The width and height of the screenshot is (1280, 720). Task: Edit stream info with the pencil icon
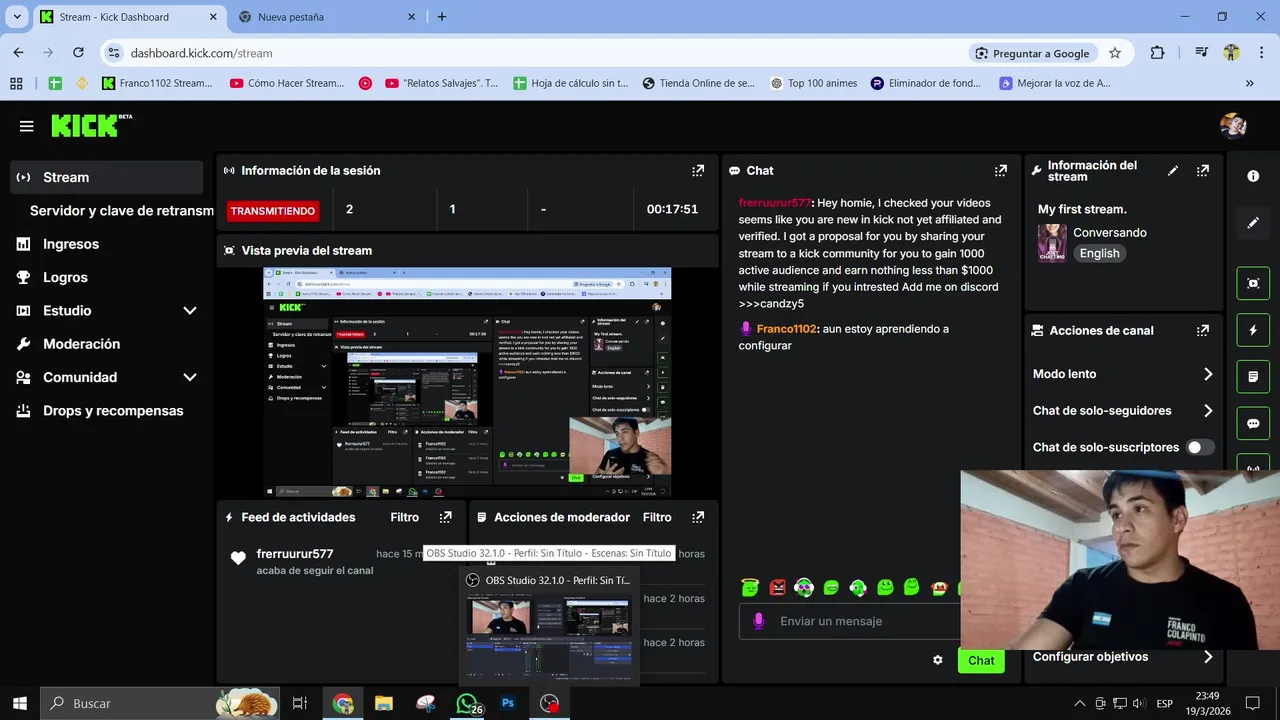coord(1173,171)
